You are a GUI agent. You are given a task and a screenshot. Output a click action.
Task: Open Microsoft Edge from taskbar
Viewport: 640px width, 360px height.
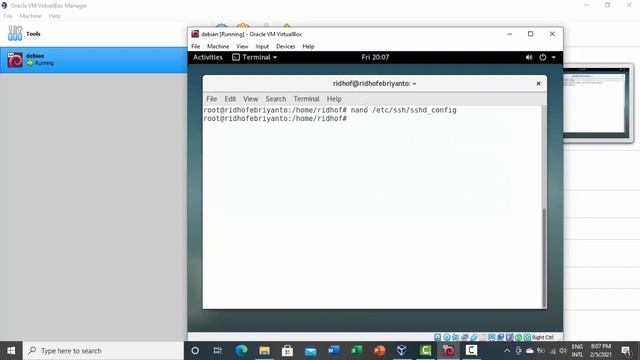(x=242, y=350)
